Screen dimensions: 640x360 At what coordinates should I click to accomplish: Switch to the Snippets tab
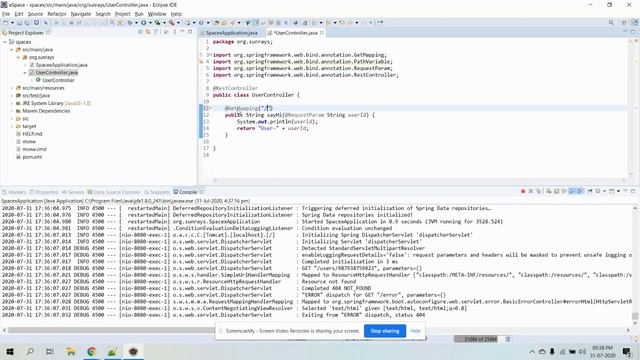157,192
